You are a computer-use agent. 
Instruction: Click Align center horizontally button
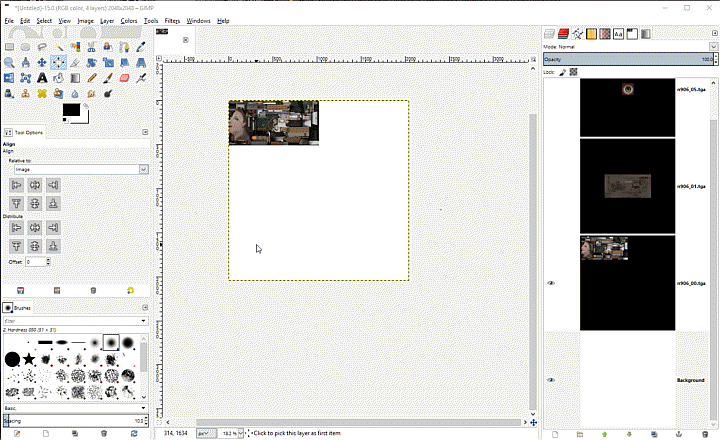[35, 185]
